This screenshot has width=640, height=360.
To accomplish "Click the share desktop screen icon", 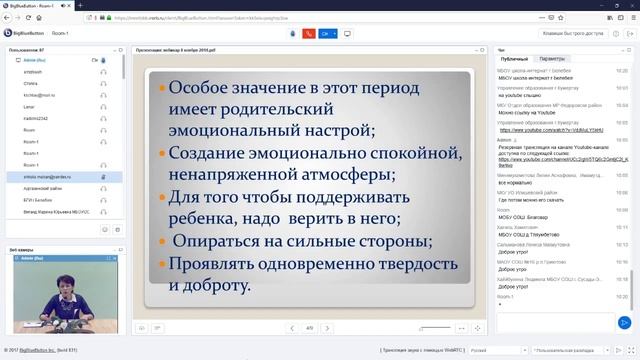I will (x=347, y=33).
